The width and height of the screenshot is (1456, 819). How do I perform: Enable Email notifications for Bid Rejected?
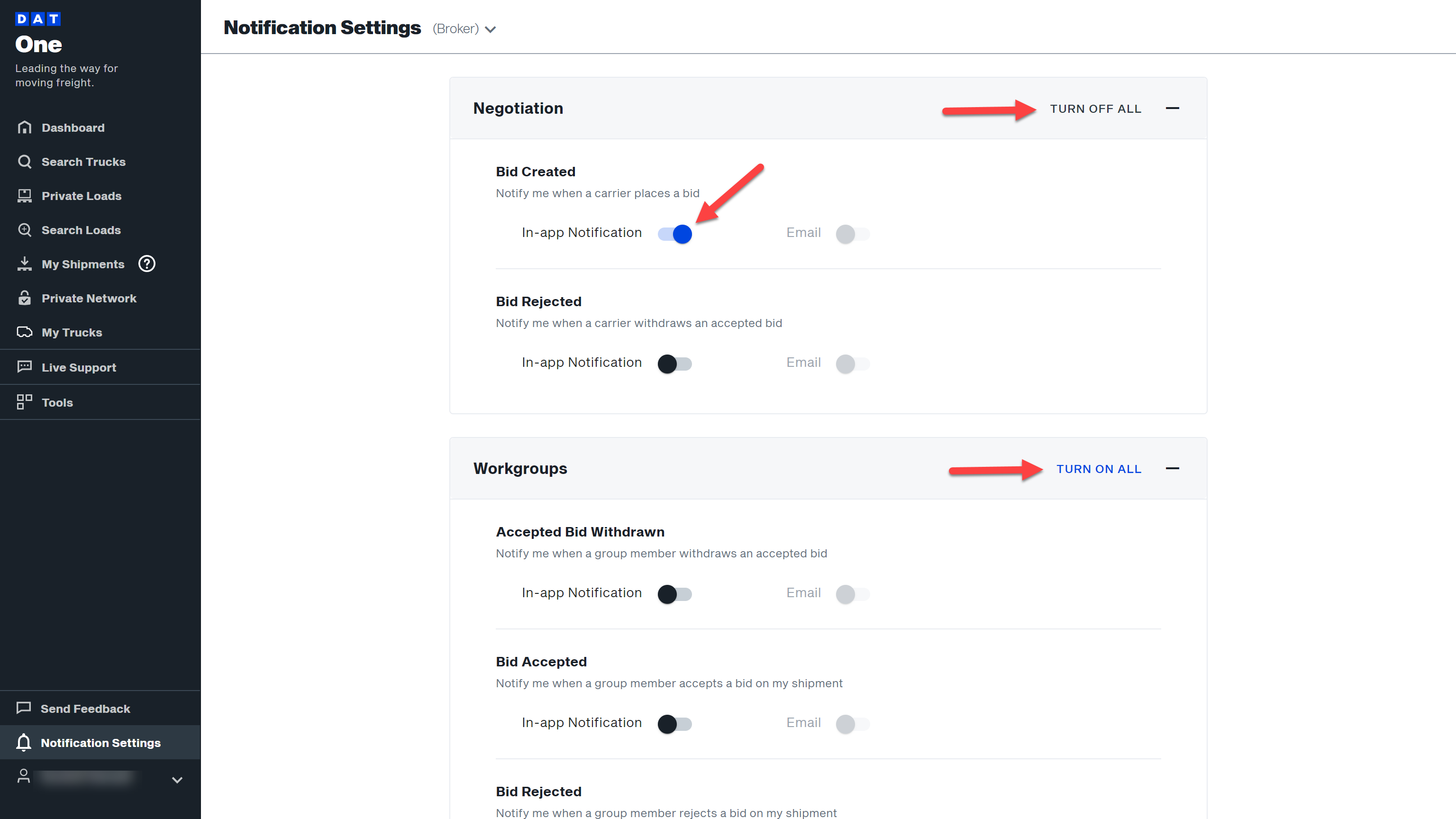pyautogui.click(x=852, y=364)
